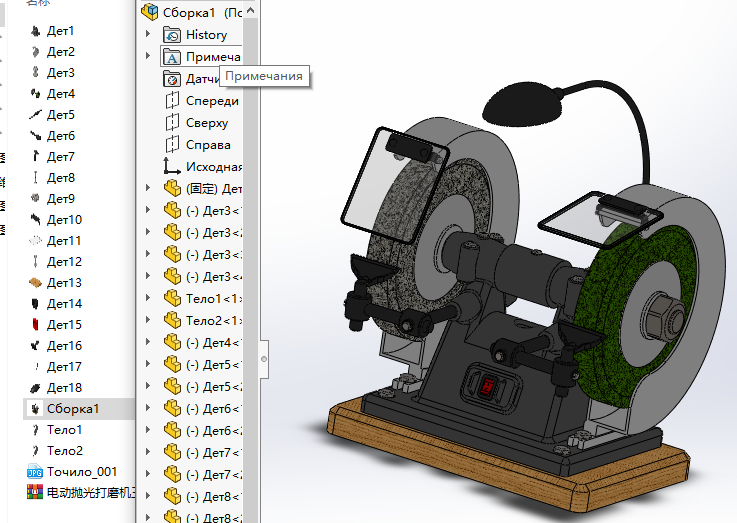This screenshot has width=737, height=523.
Task: Expand the Тело2<1> component node
Action: (x=148, y=321)
